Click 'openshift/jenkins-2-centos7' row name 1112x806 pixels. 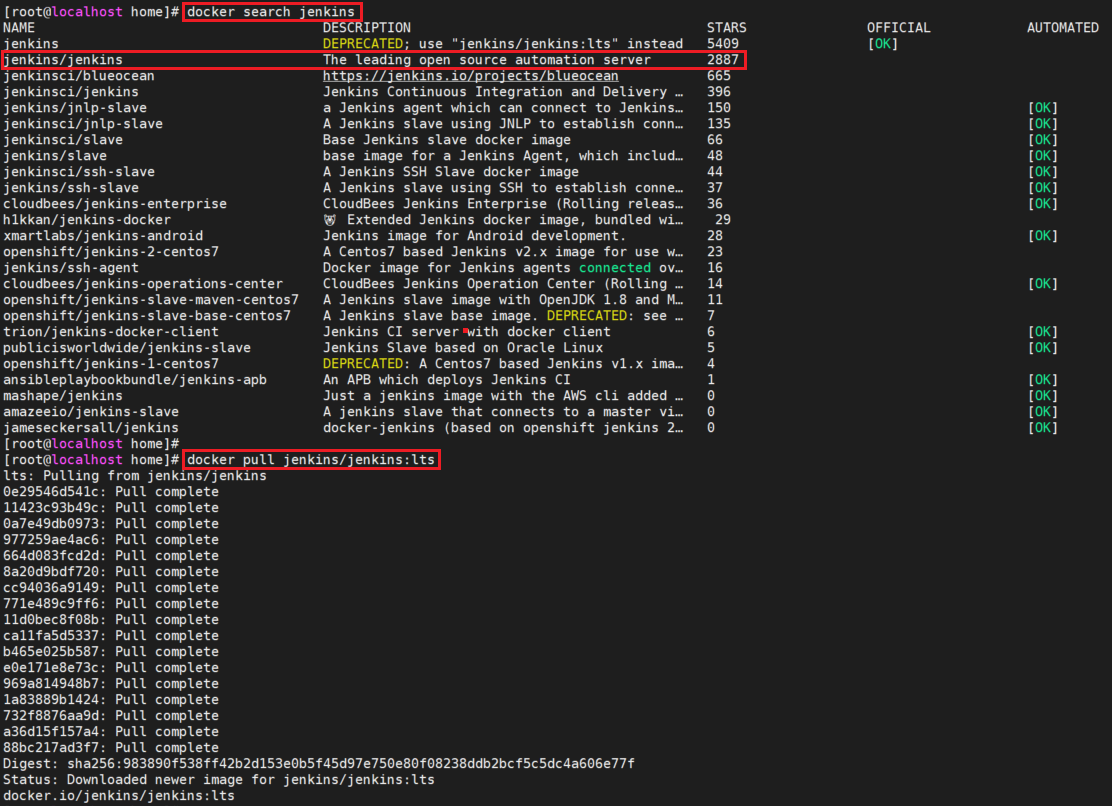111,252
